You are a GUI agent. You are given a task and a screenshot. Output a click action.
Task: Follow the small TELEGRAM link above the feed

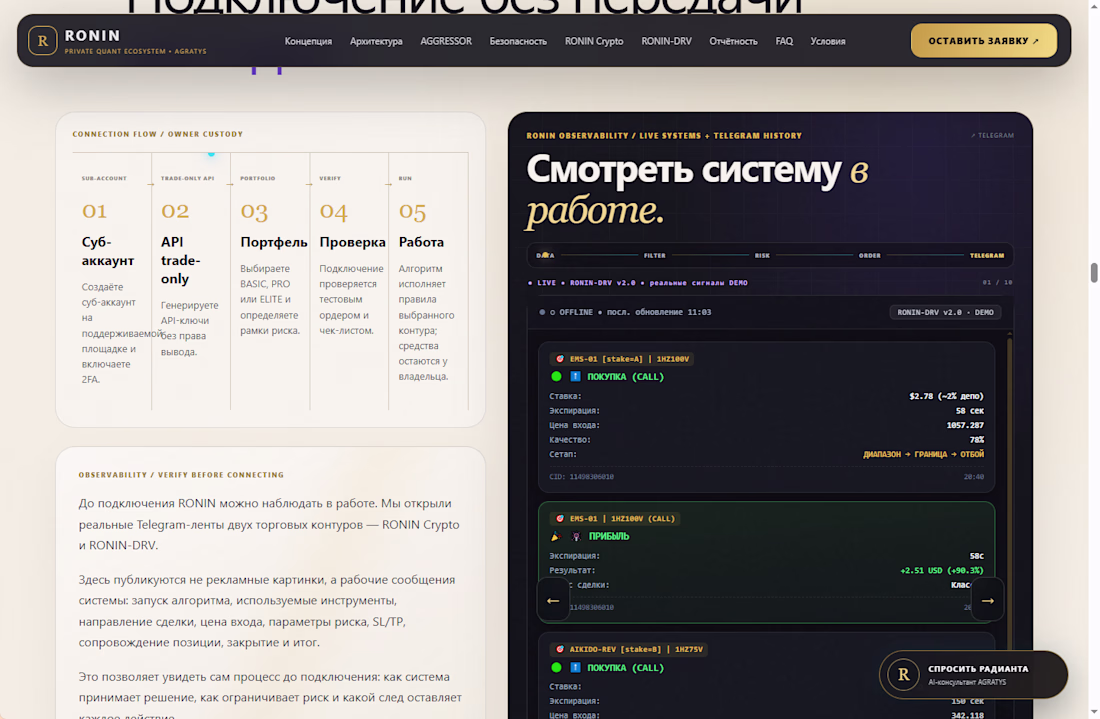click(993, 135)
